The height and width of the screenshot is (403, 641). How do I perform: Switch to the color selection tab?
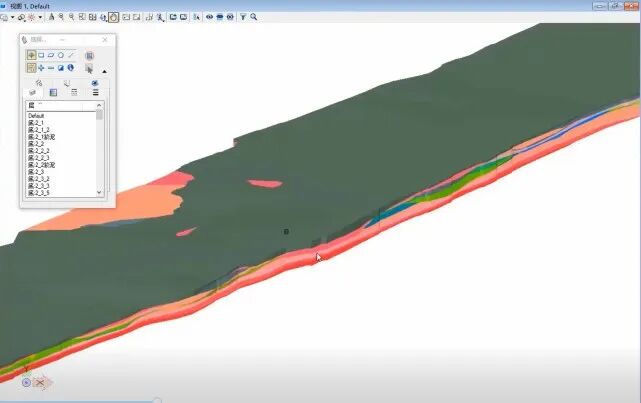coord(53,92)
